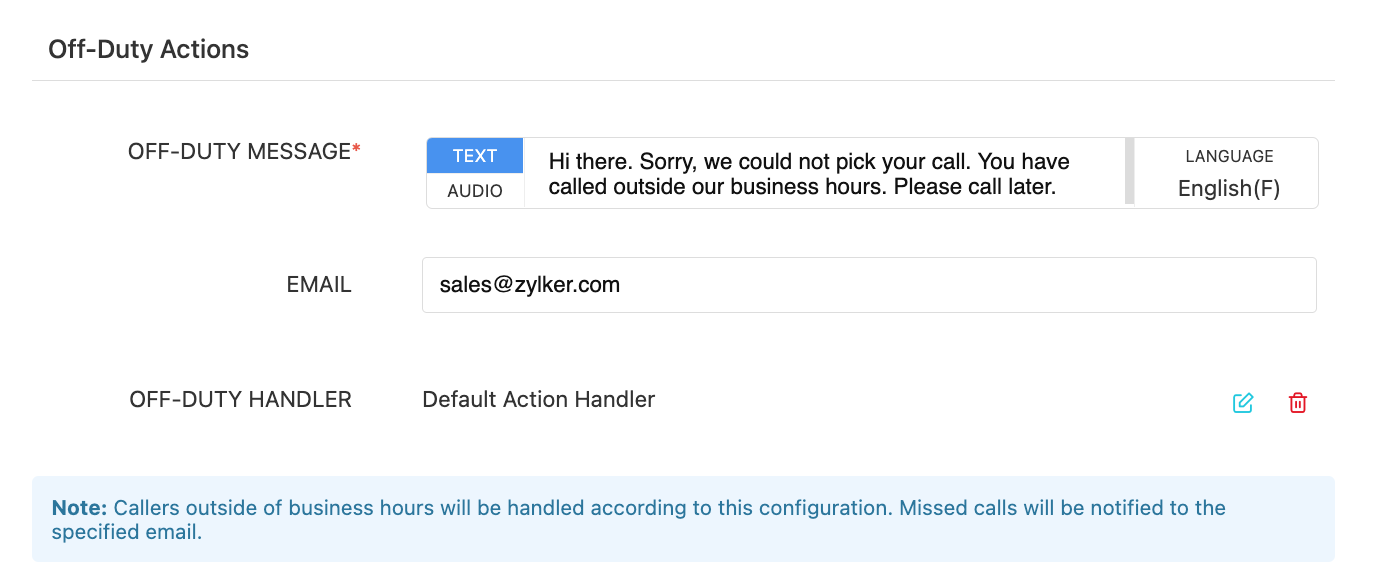
Task: Switch to the TEXT message tab
Action: click(x=475, y=156)
